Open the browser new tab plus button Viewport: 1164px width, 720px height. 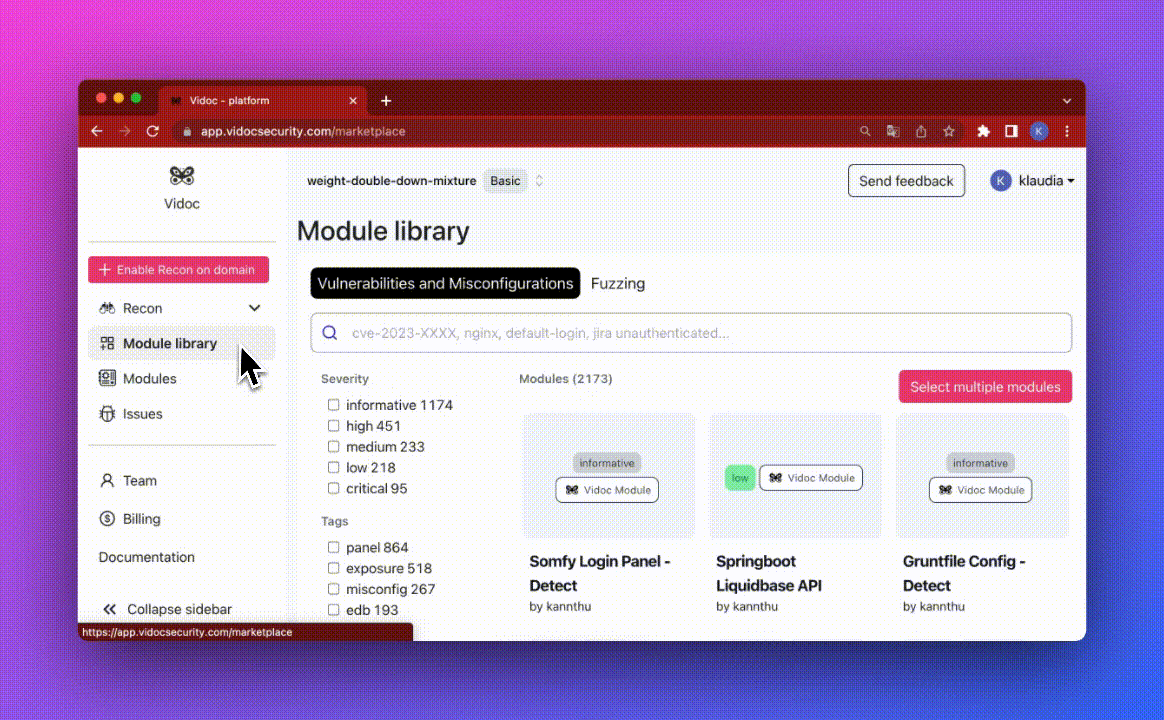(x=386, y=101)
